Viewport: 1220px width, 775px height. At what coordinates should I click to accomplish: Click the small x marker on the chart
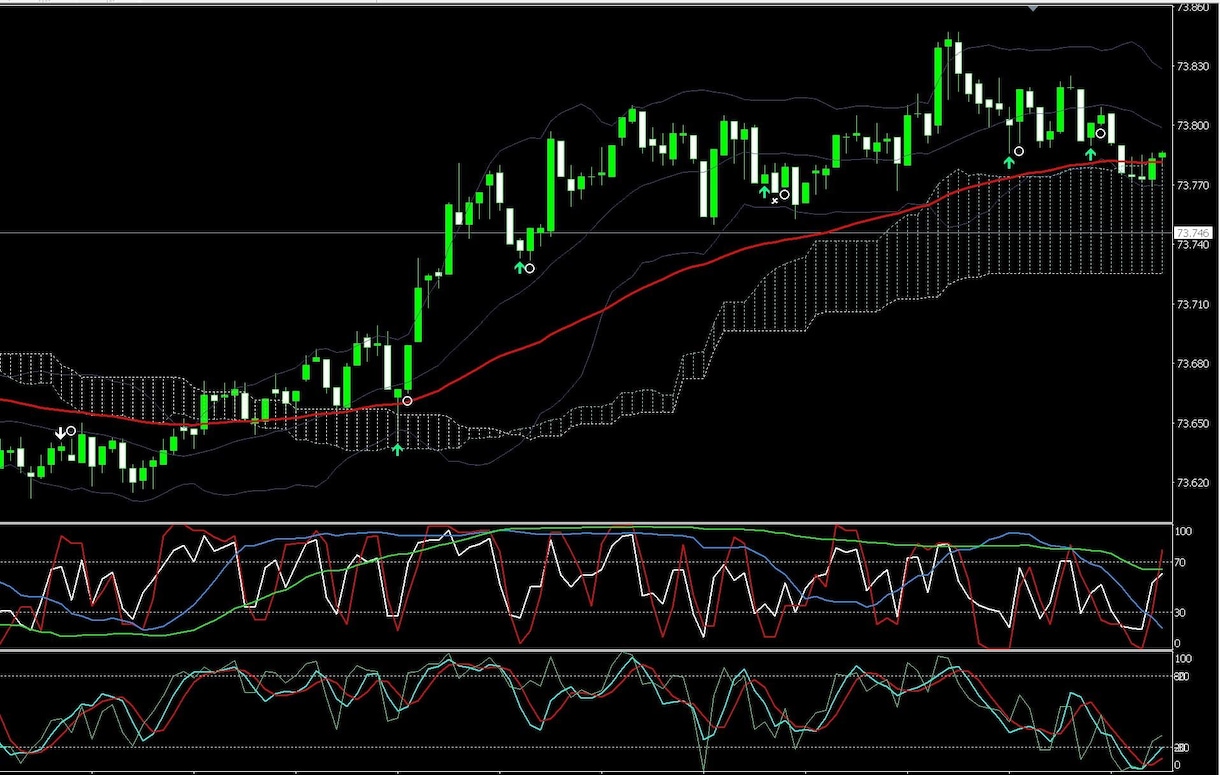(x=774, y=200)
